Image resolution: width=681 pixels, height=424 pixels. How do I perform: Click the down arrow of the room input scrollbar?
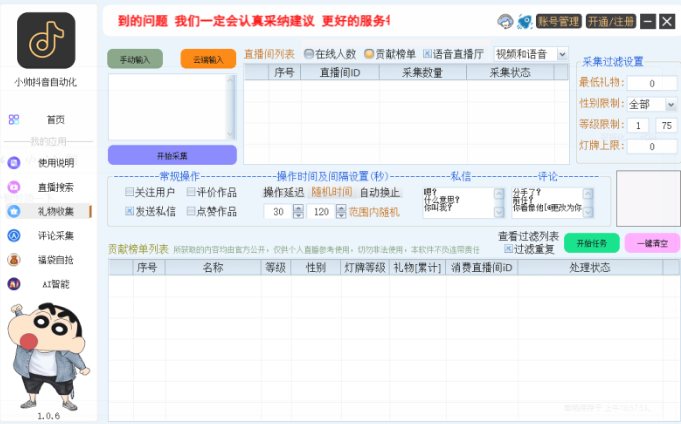(x=230, y=134)
